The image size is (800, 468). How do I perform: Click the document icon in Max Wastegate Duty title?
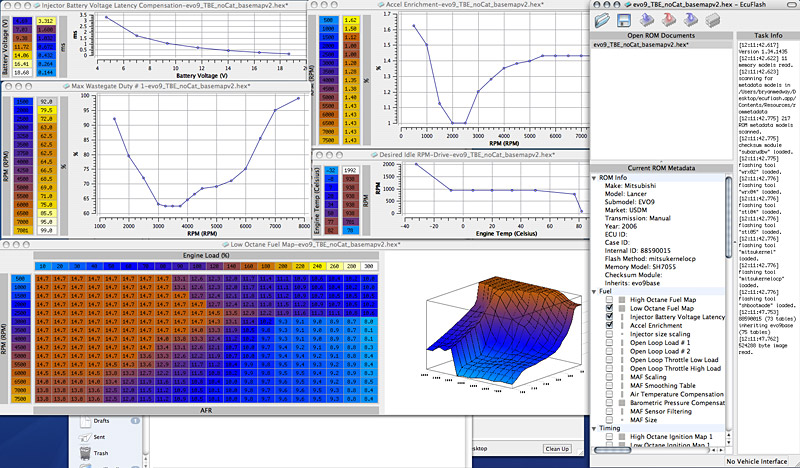[x=66, y=86]
